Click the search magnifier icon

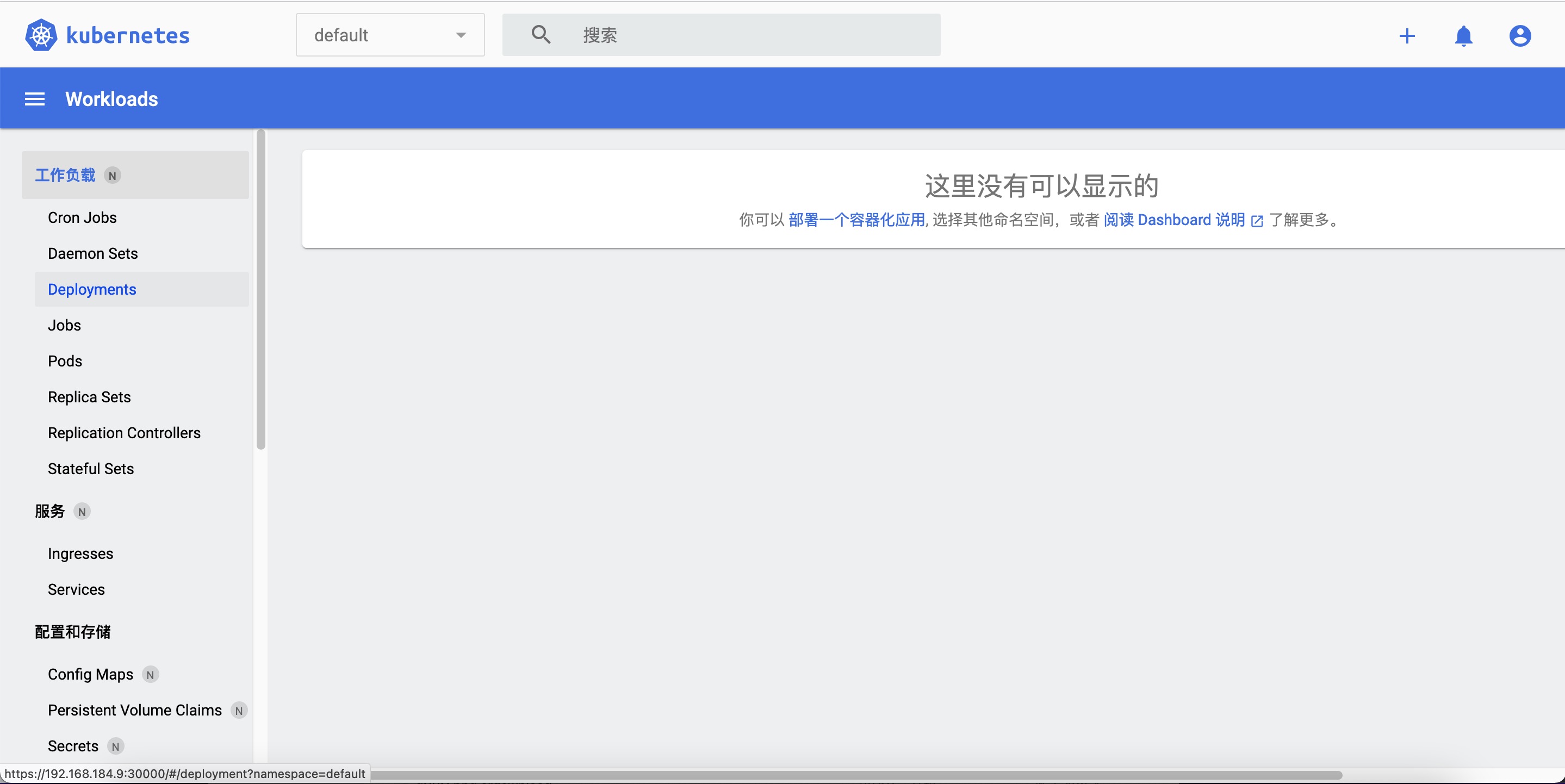click(x=540, y=35)
